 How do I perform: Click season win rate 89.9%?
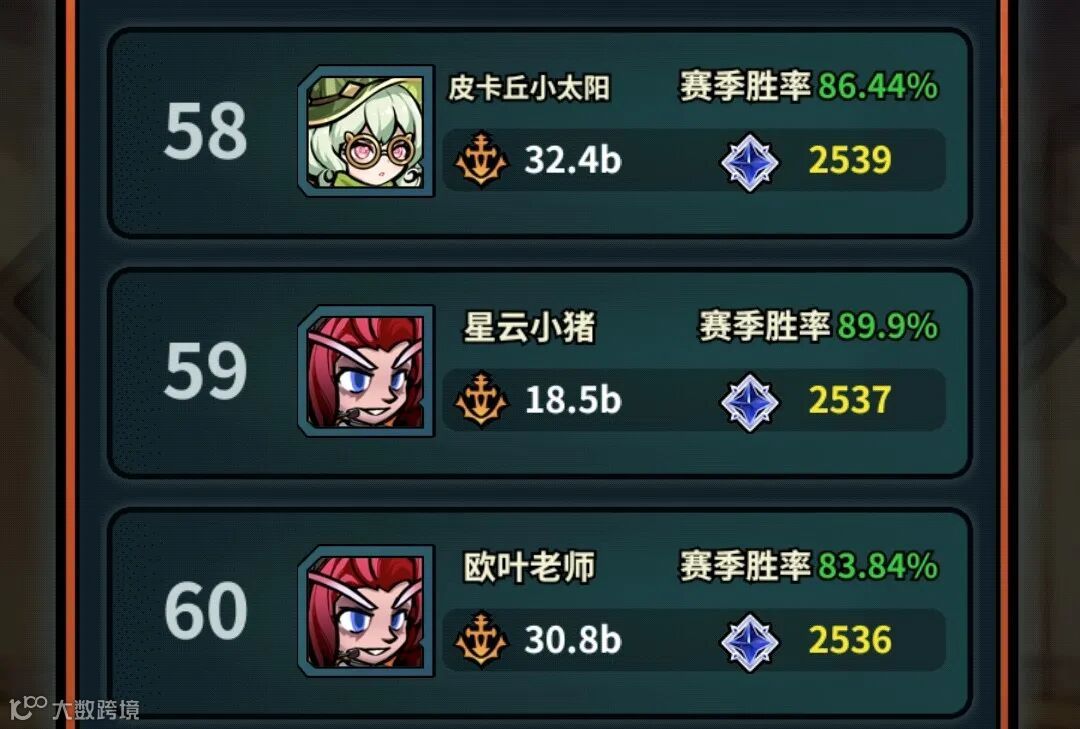888,326
